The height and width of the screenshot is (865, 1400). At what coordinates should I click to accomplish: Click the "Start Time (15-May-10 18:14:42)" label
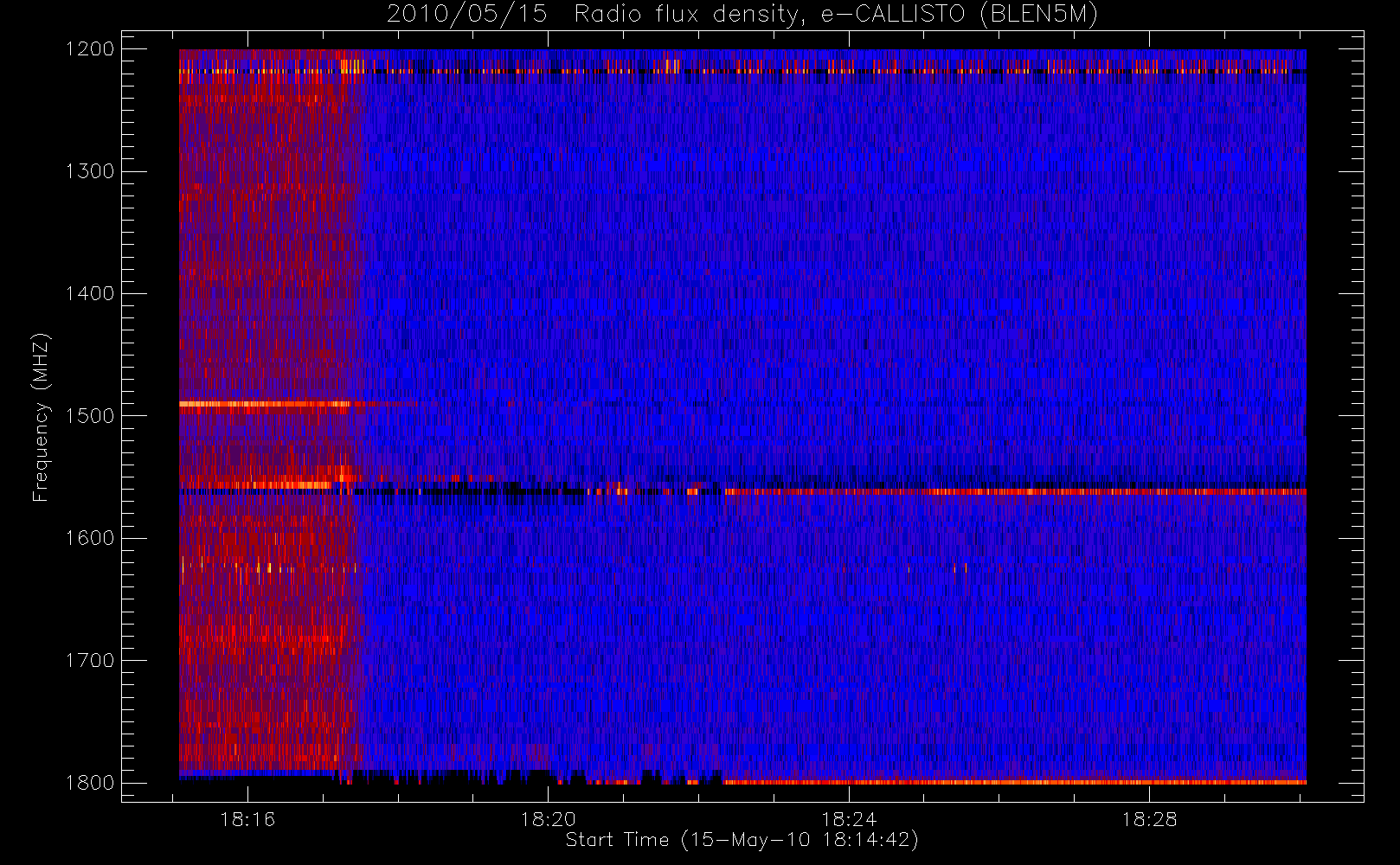pyautogui.click(x=742, y=840)
